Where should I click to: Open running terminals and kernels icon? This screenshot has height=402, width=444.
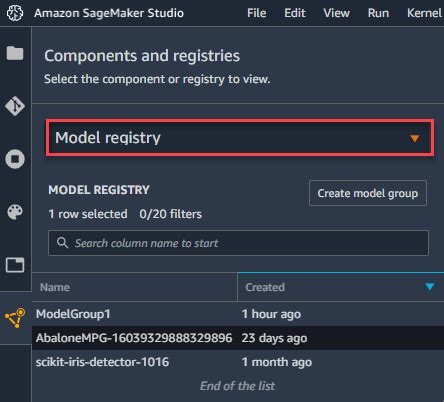click(15, 159)
